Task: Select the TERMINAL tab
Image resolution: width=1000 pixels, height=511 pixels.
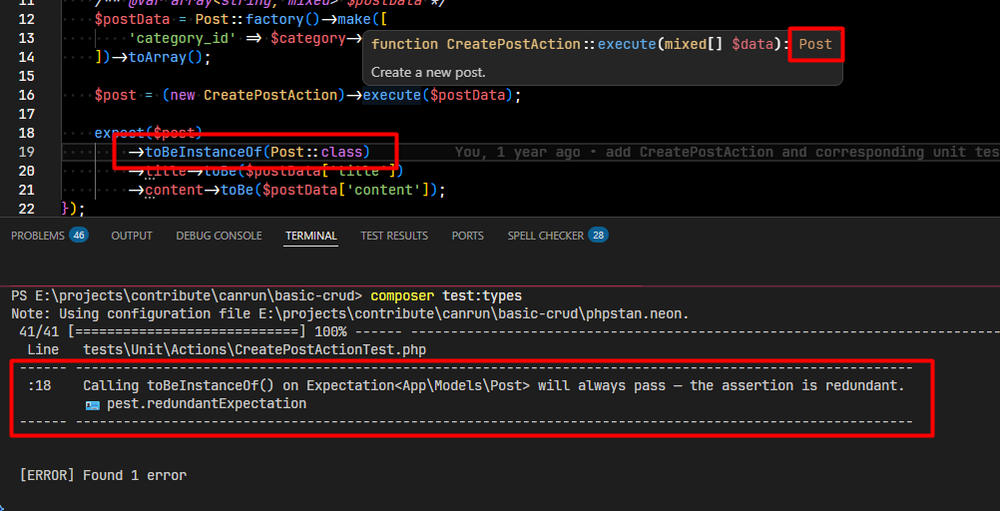Action: click(311, 236)
